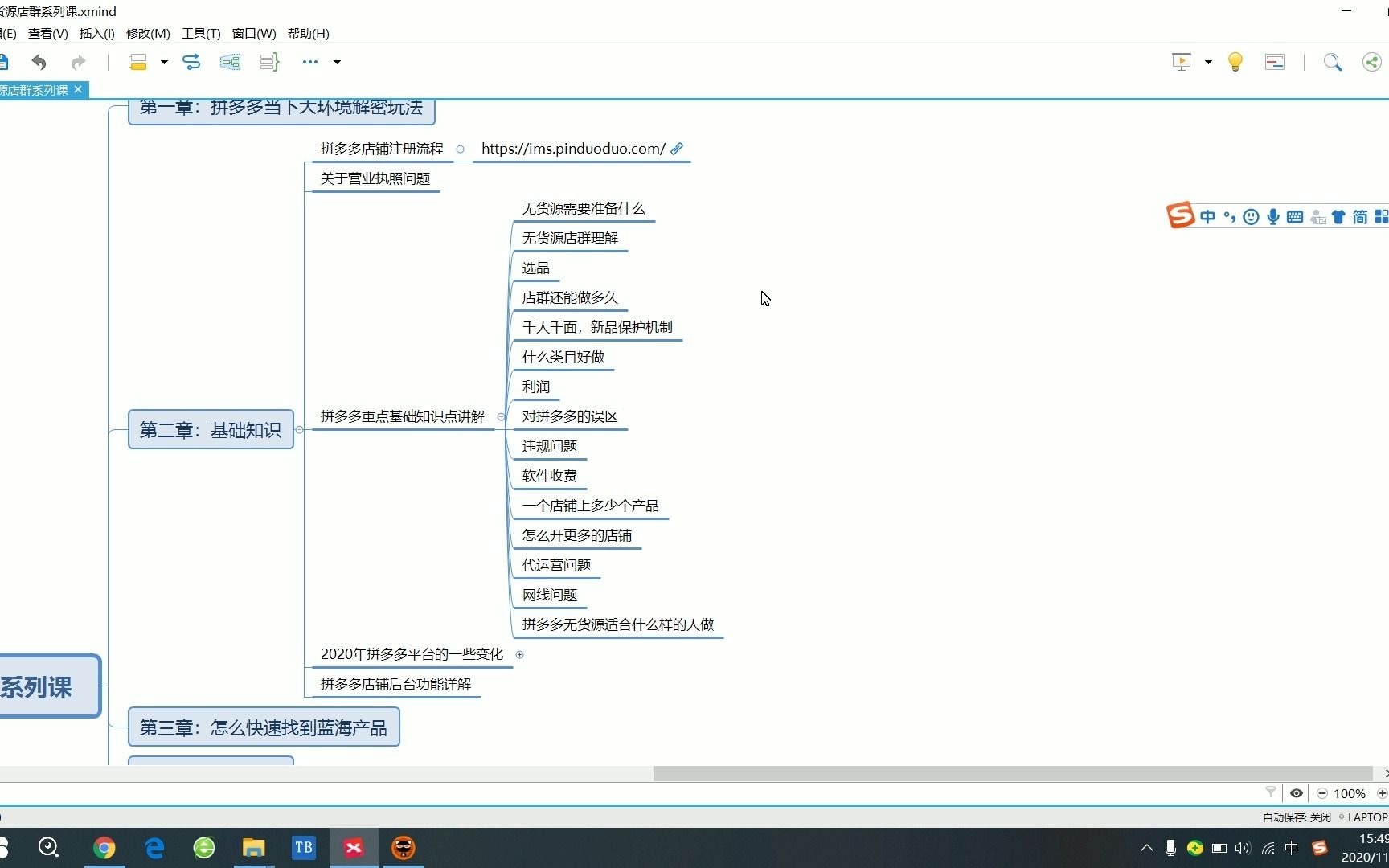Select the 千人千面，新品保护机制 subtopic
The image size is (1389, 868).
pos(597,327)
